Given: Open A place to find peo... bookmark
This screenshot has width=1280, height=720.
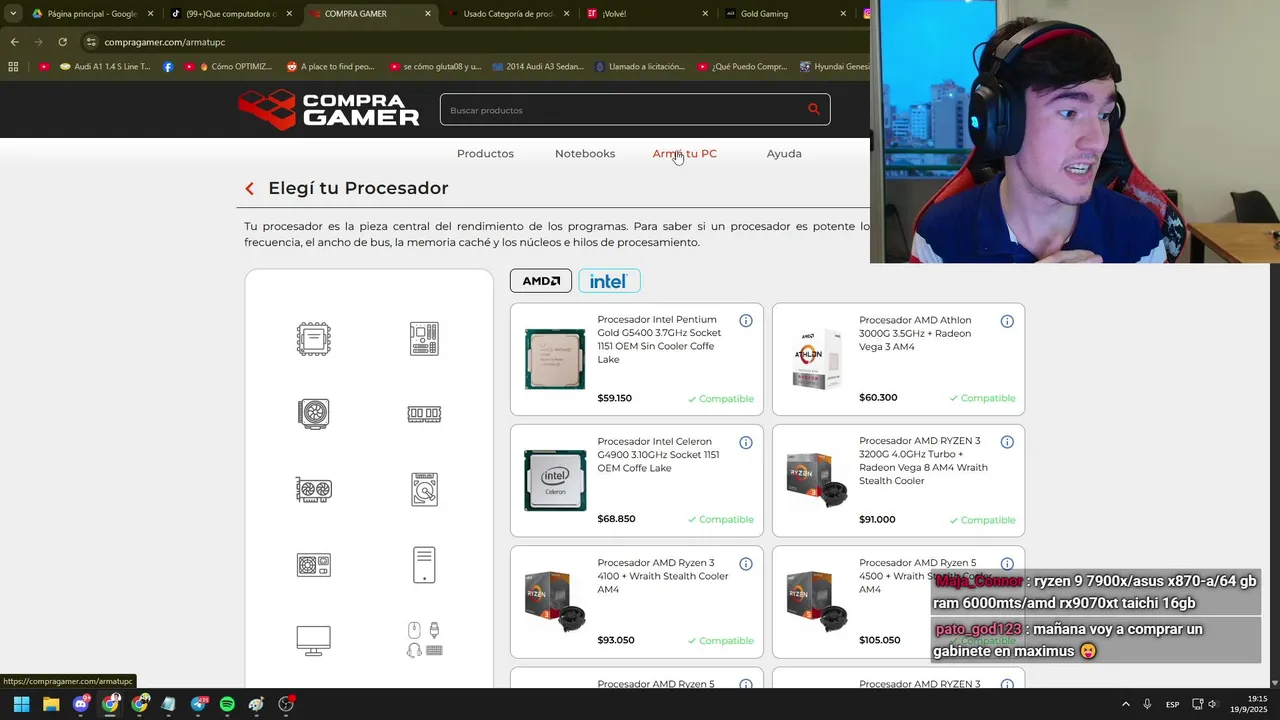Looking at the screenshot, I should tap(330, 67).
